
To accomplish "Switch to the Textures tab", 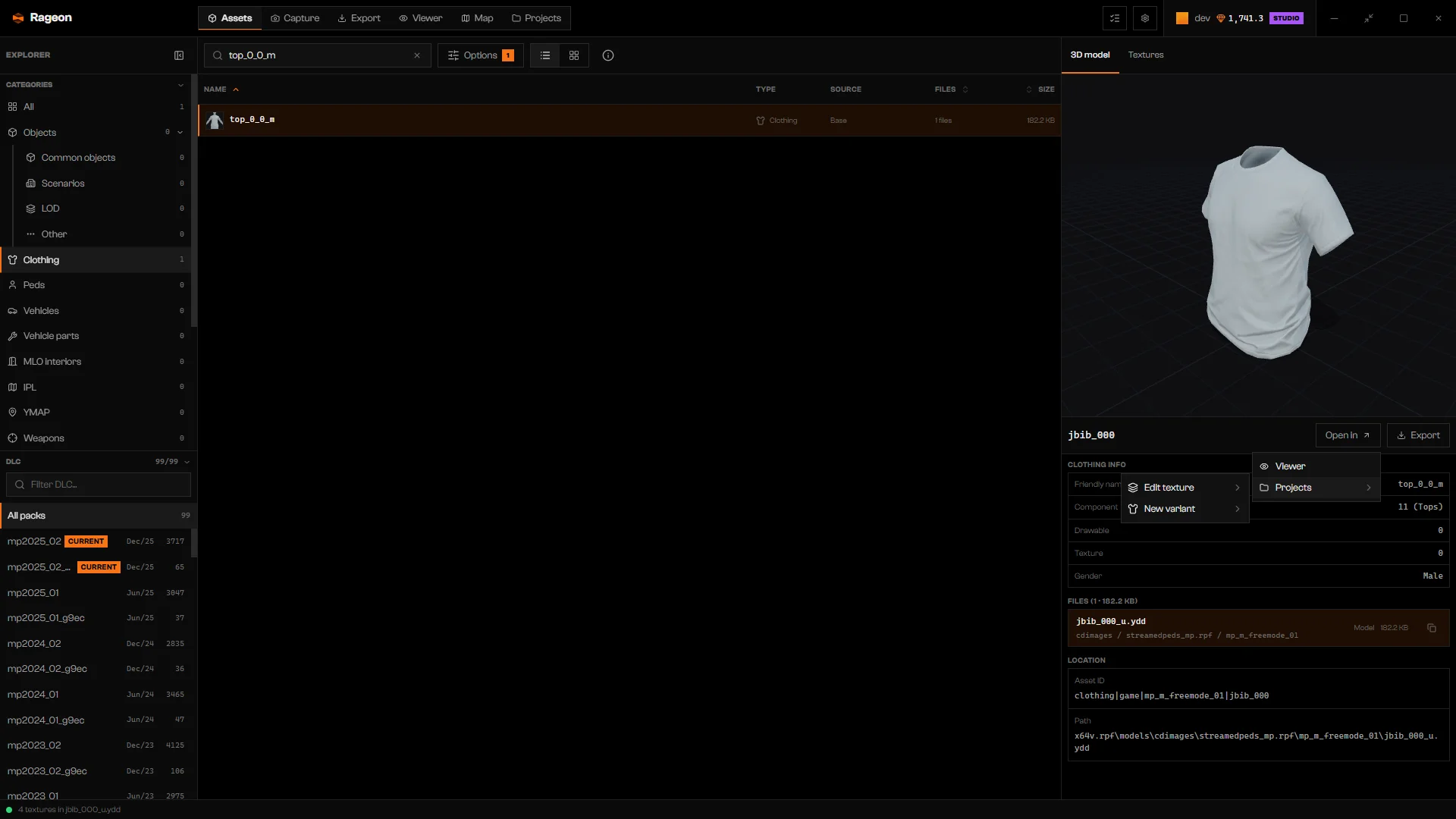I will pyautogui.click(x=1145, y=55).
